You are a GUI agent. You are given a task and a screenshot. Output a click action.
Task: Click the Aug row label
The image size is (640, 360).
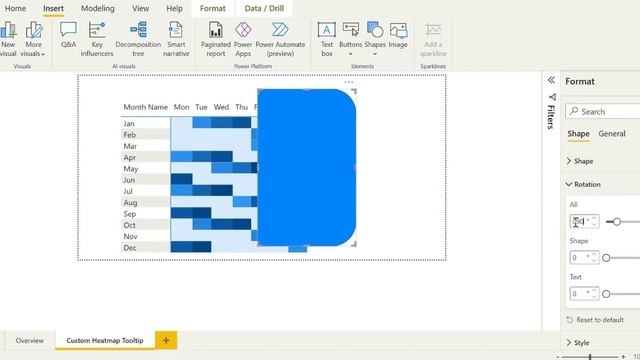[130, 202]
